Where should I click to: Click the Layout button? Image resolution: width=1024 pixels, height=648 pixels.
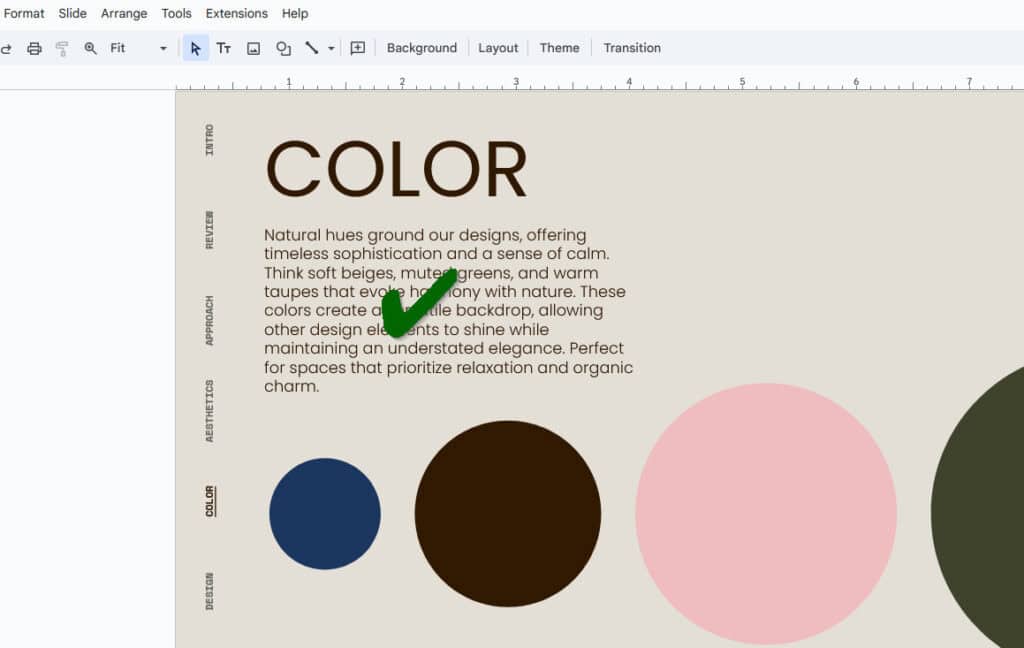click(x=498, y=48)
